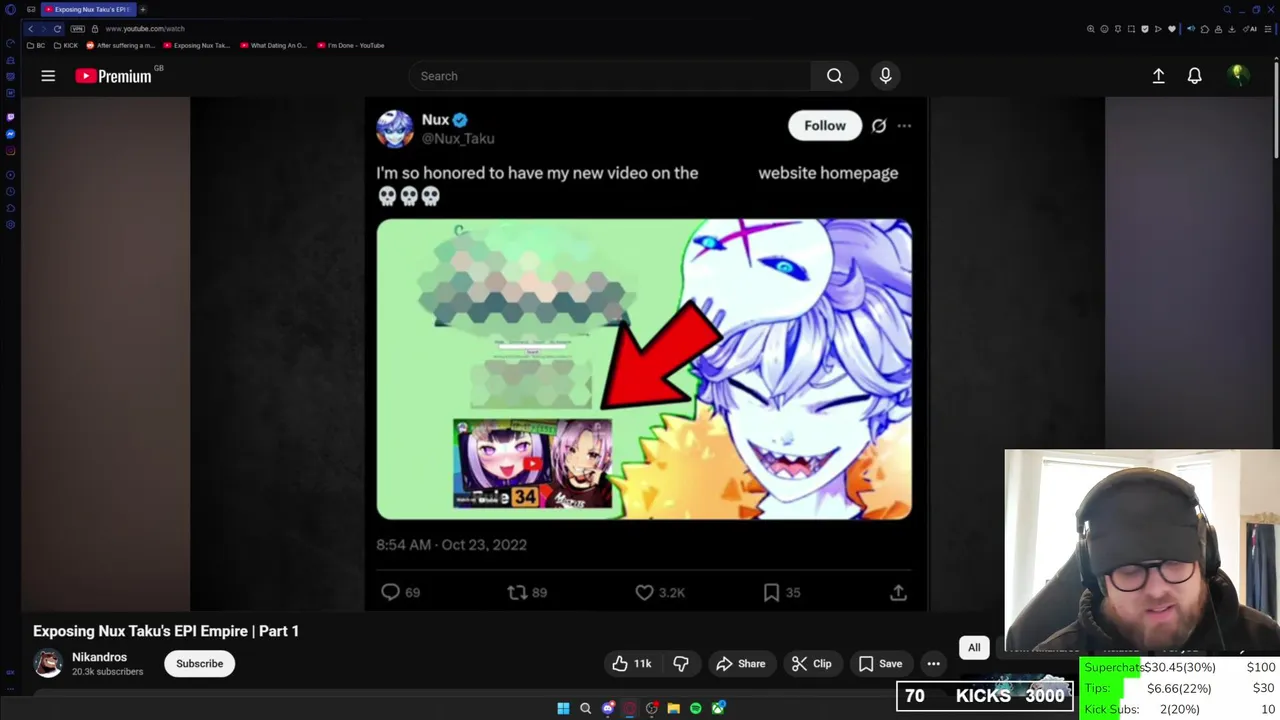Click the search magnifier button
This screenshot has height=720, width=1280.
pyautogui.click(x=835, y=76)
